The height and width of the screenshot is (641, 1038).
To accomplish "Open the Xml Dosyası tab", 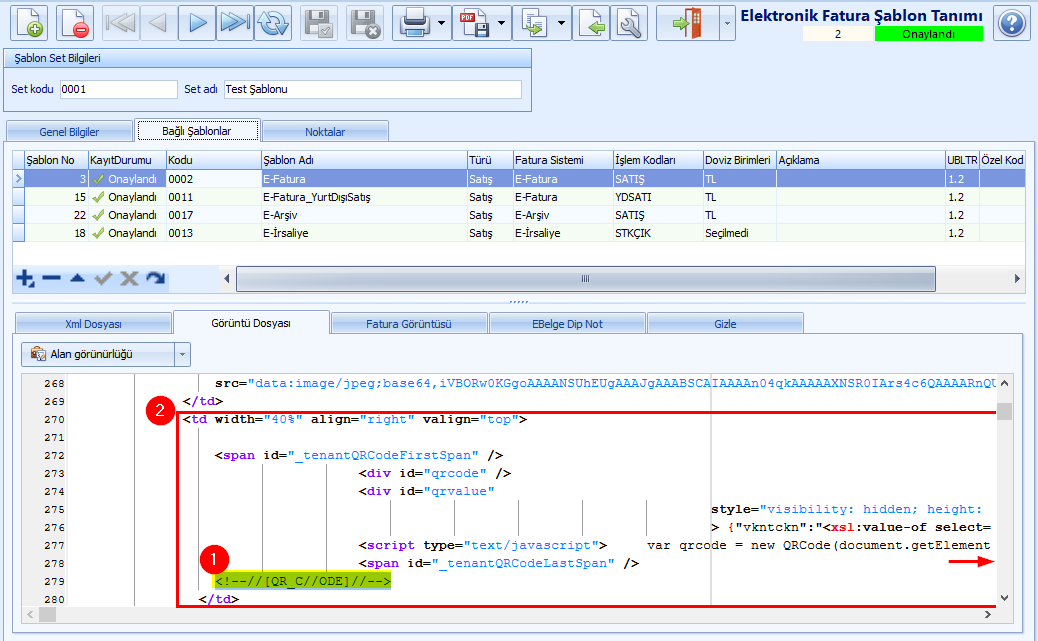I will (93, 324).
